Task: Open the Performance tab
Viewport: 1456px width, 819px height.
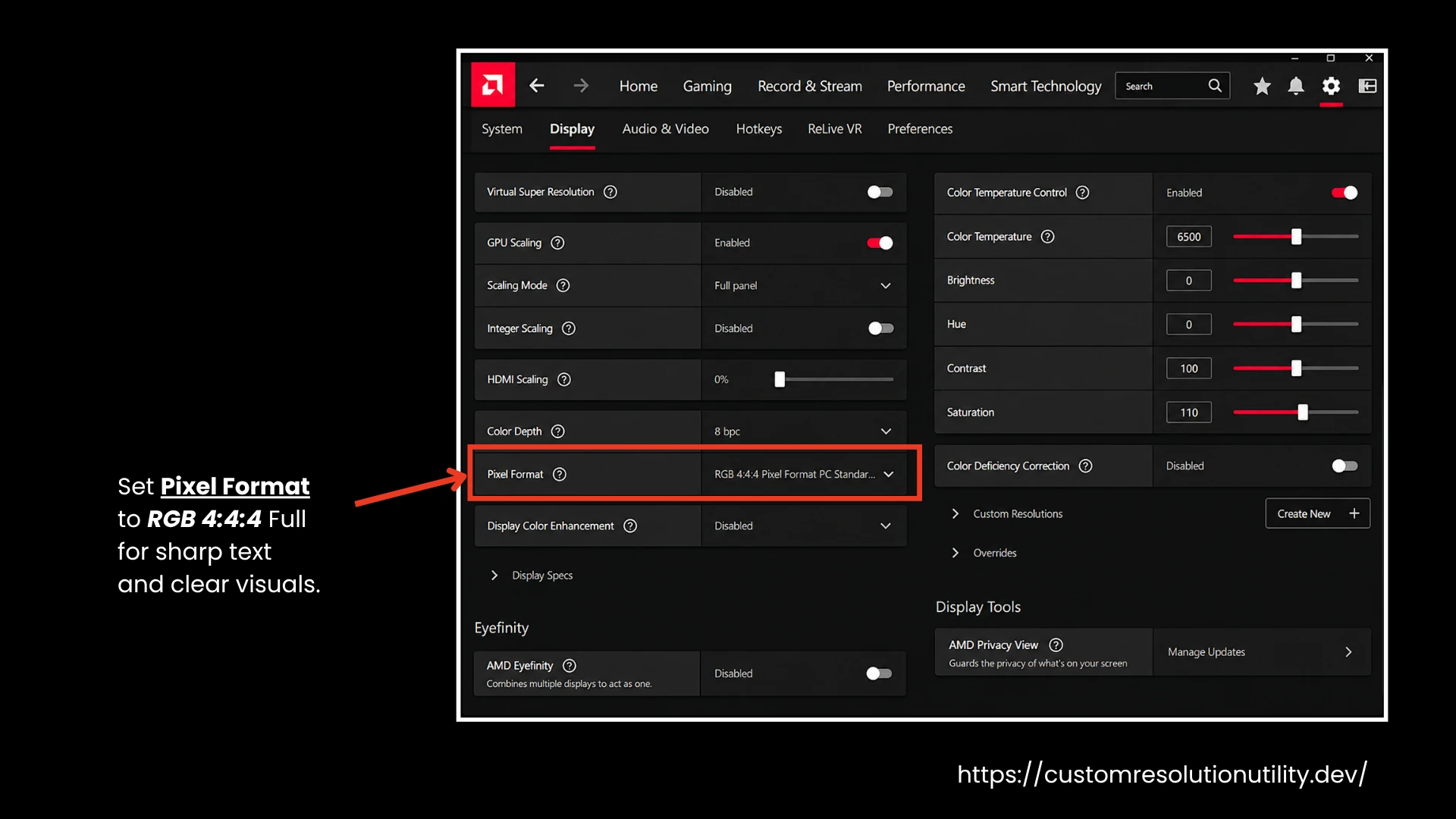Action: tap(926, 86)
